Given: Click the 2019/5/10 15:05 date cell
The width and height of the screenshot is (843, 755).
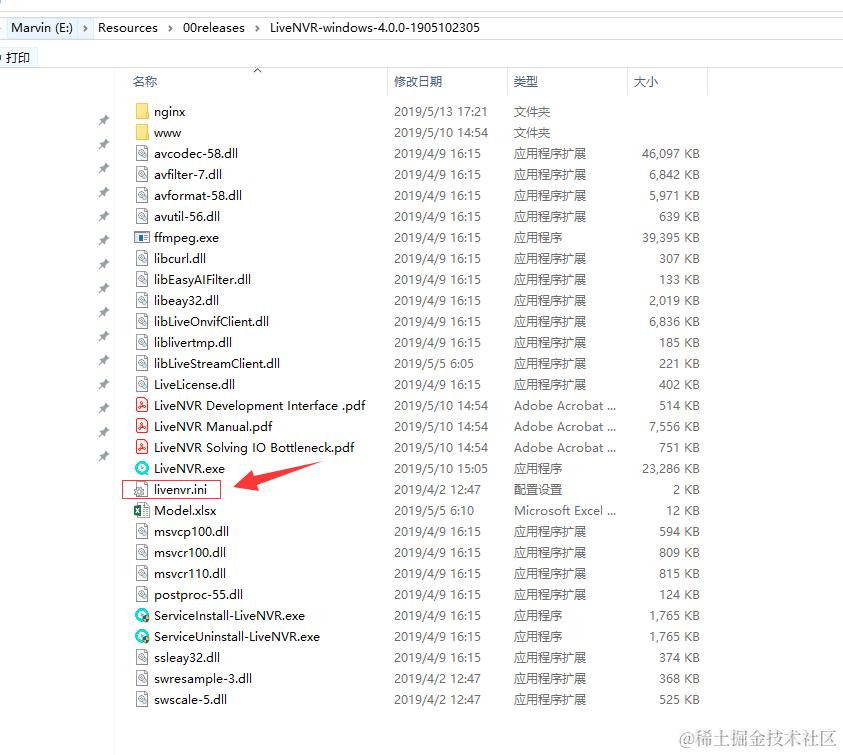Looking at the screenshot, I should coord(440,468).
